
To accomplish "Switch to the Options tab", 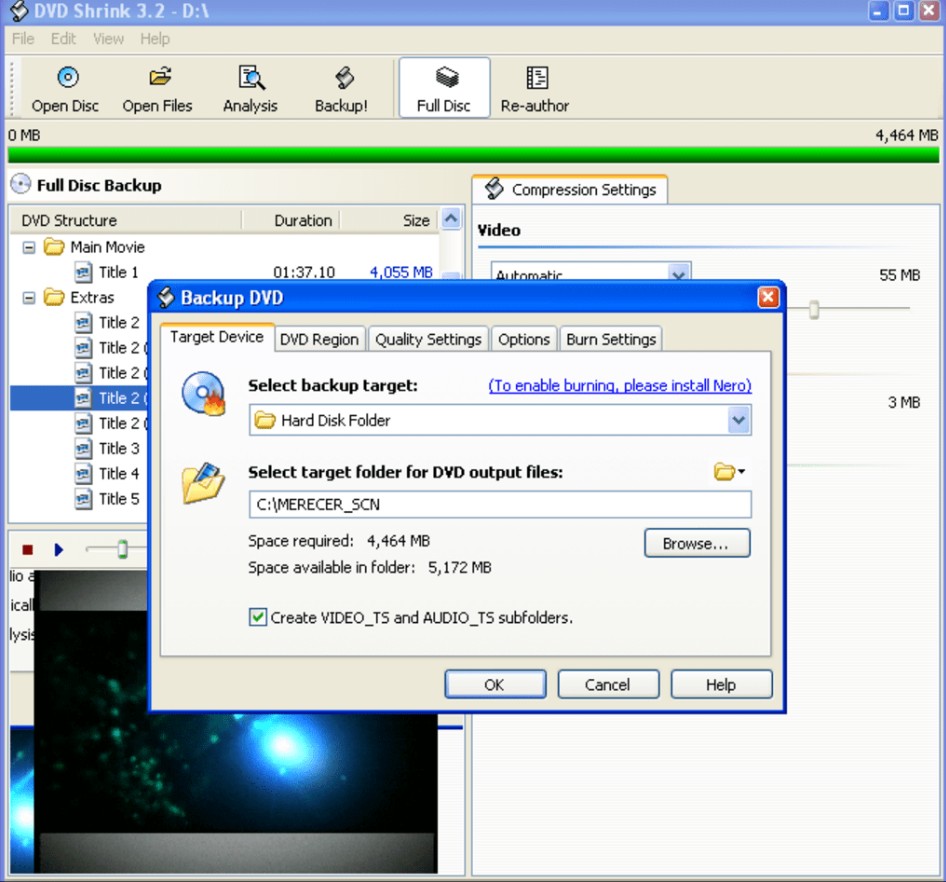I will [x=524, y=340].
